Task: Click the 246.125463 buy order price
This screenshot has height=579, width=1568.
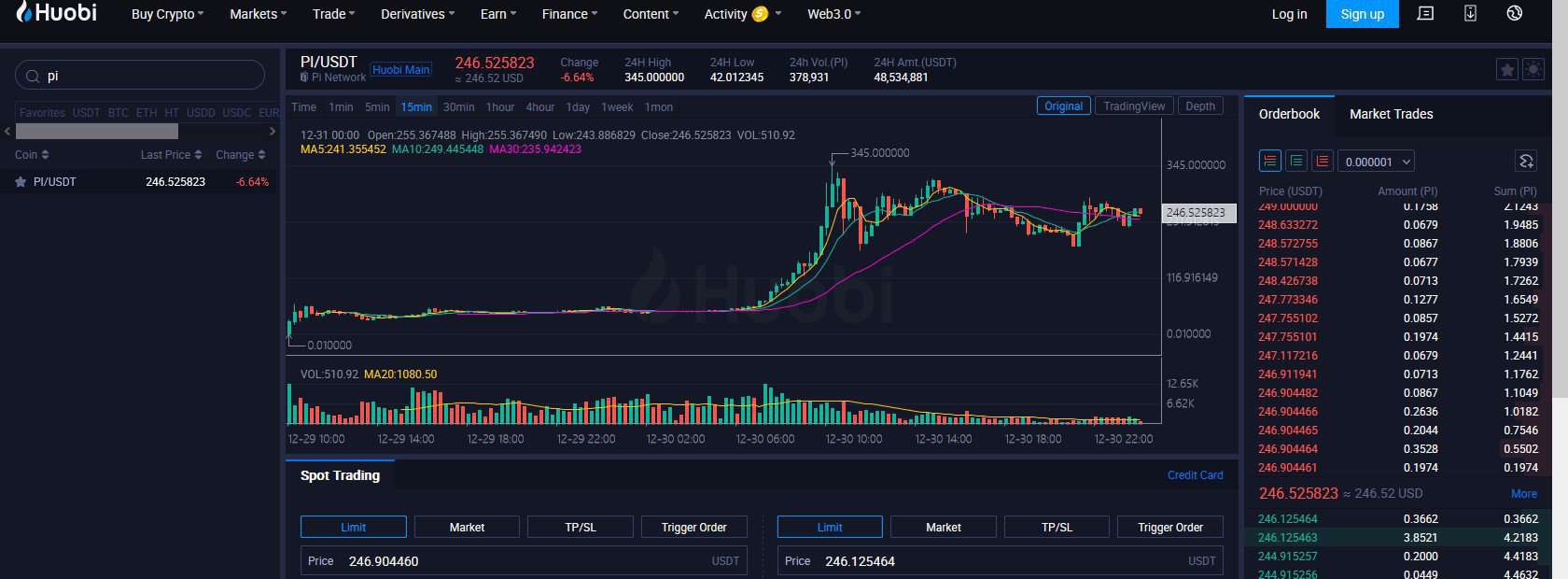Action: tap(1288, 538)
